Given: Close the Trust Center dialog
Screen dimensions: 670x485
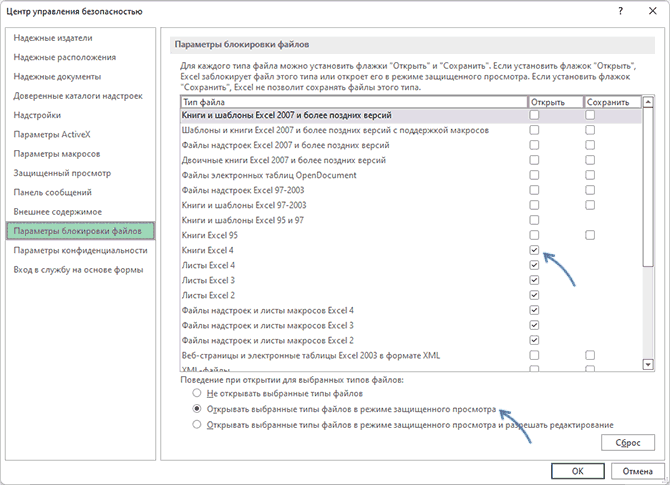Looking at the screenshot, I should point(652,12).
